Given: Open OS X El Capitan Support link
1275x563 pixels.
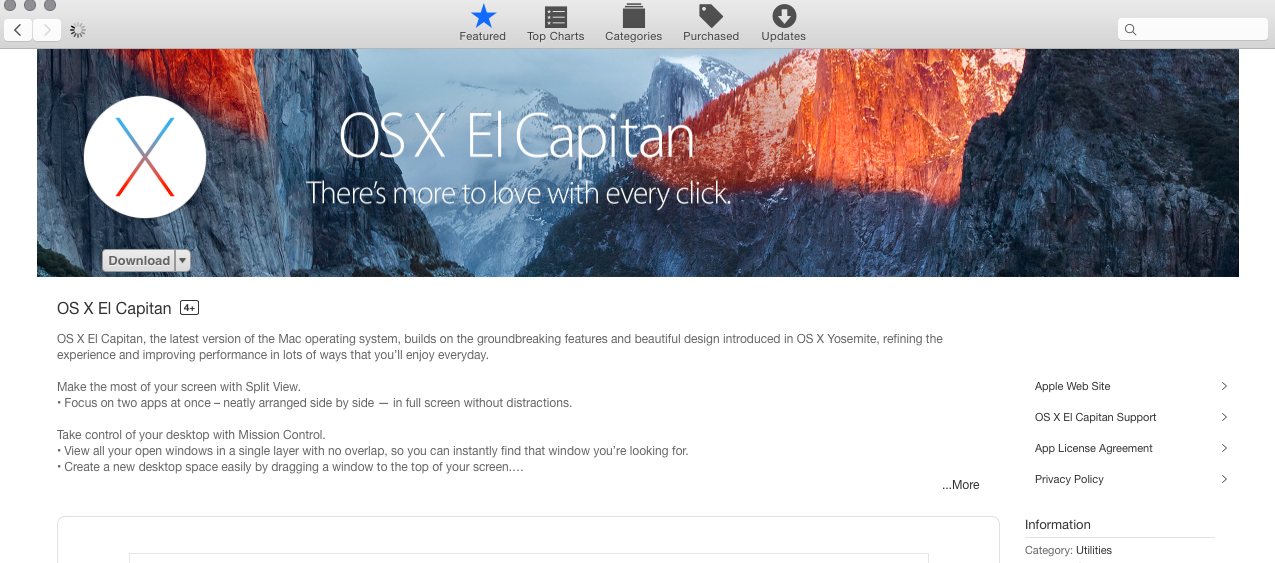Looking at the screenshot, I should click(1096, 417).
